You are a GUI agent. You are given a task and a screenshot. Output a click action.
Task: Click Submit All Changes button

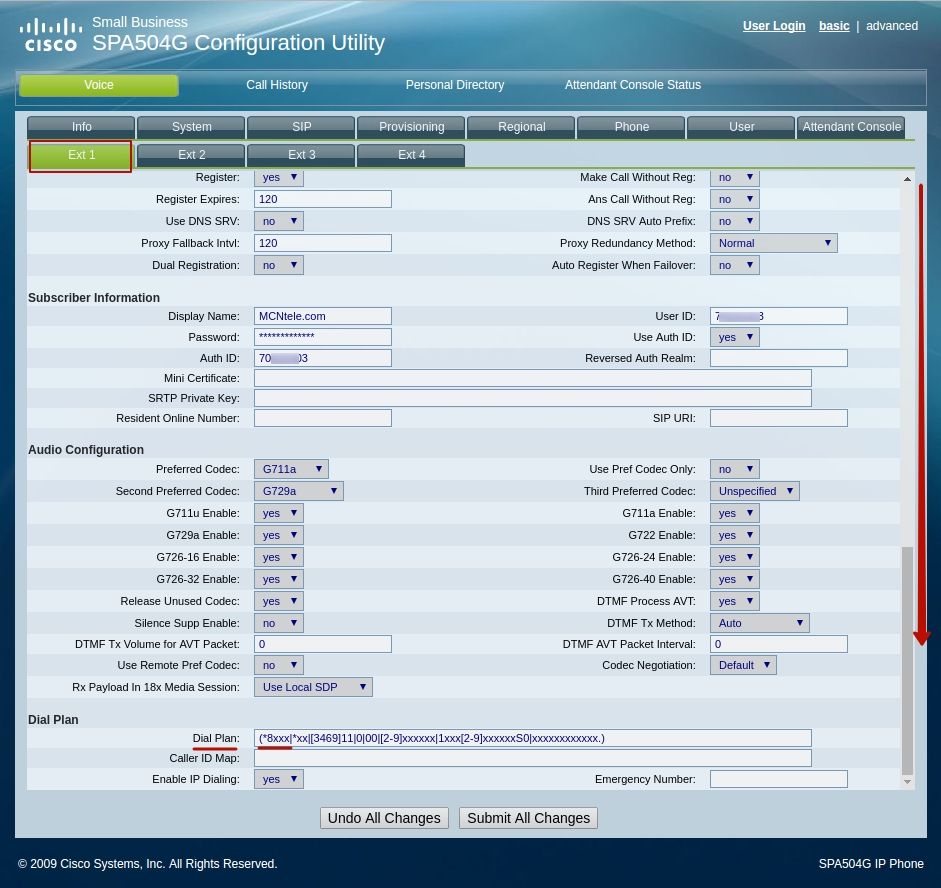528,818
